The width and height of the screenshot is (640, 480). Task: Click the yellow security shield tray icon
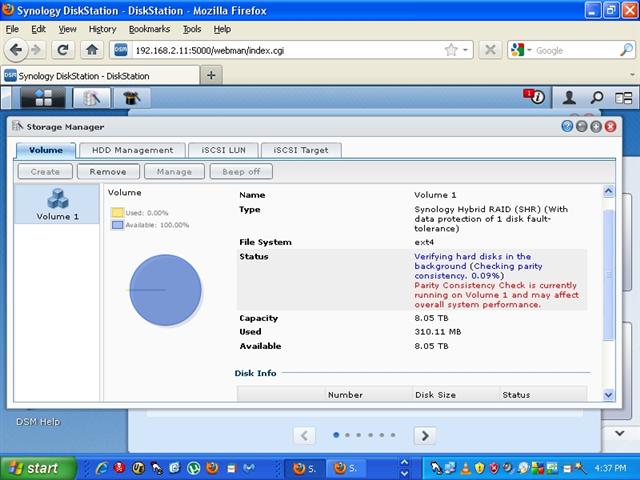pos(480,468)
